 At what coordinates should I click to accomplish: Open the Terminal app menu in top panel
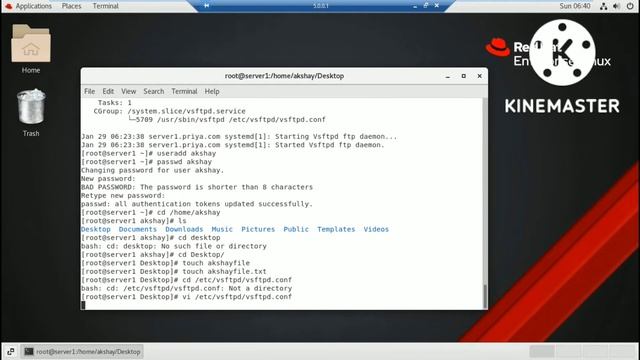click(105, 6)
